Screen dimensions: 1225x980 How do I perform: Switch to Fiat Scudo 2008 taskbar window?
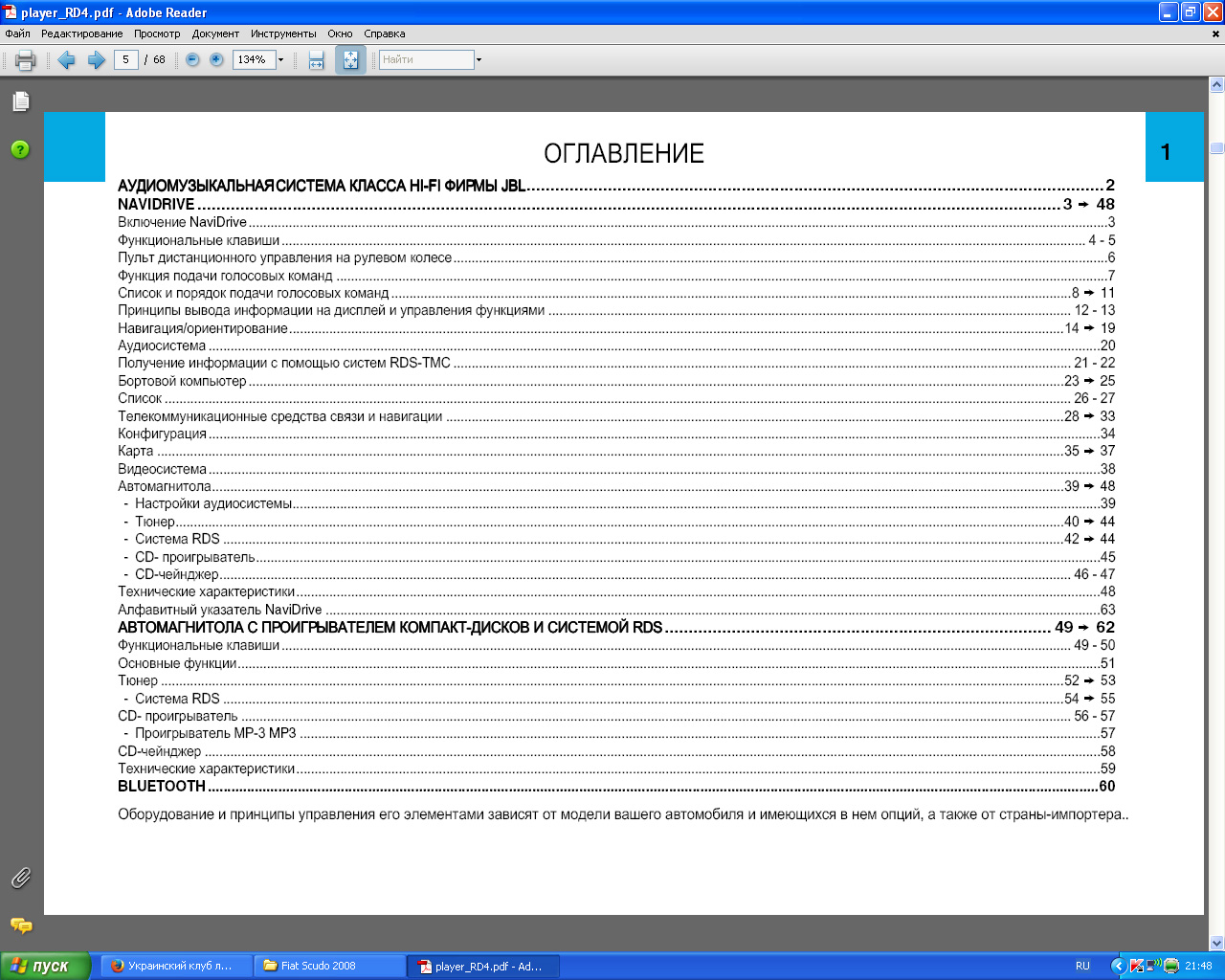click(x=329, y=966)
